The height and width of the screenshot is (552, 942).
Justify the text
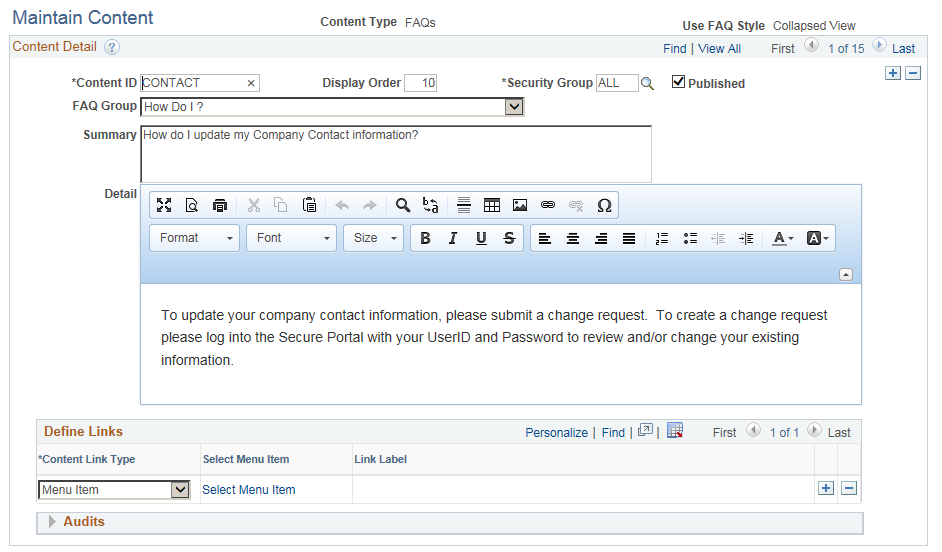coord(629,238)
